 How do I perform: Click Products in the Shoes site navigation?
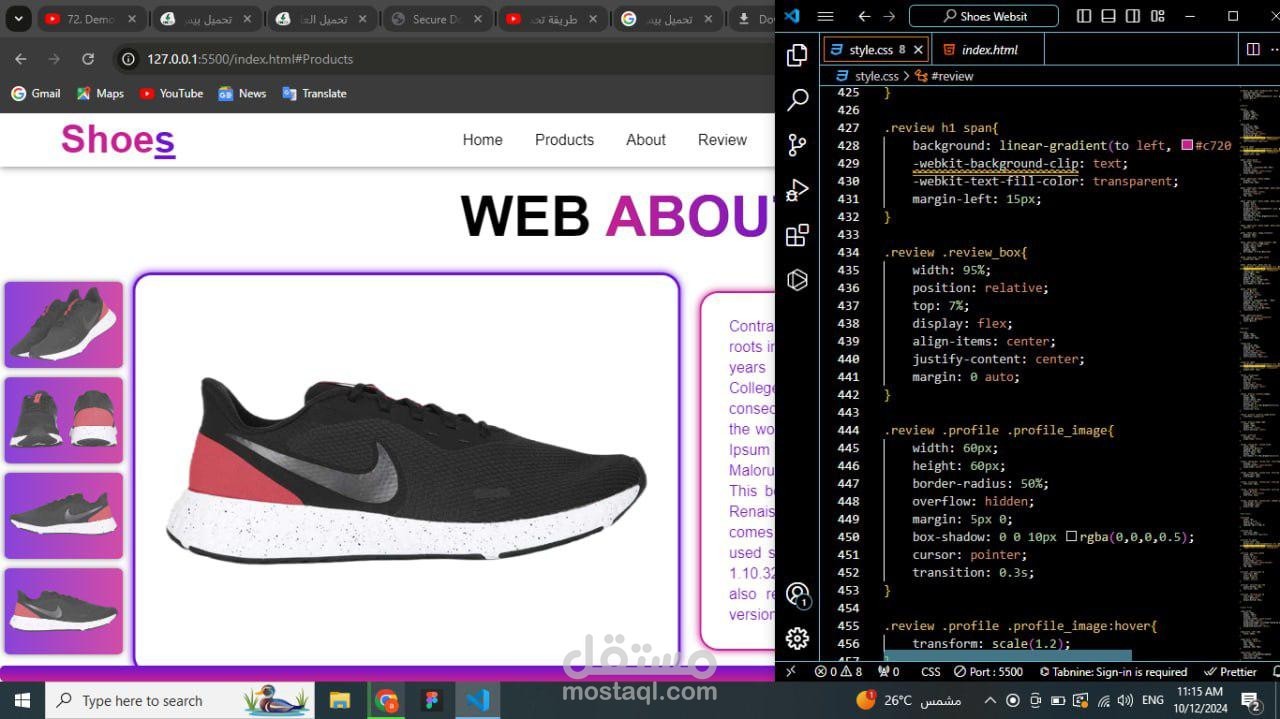tap(564, 140)
